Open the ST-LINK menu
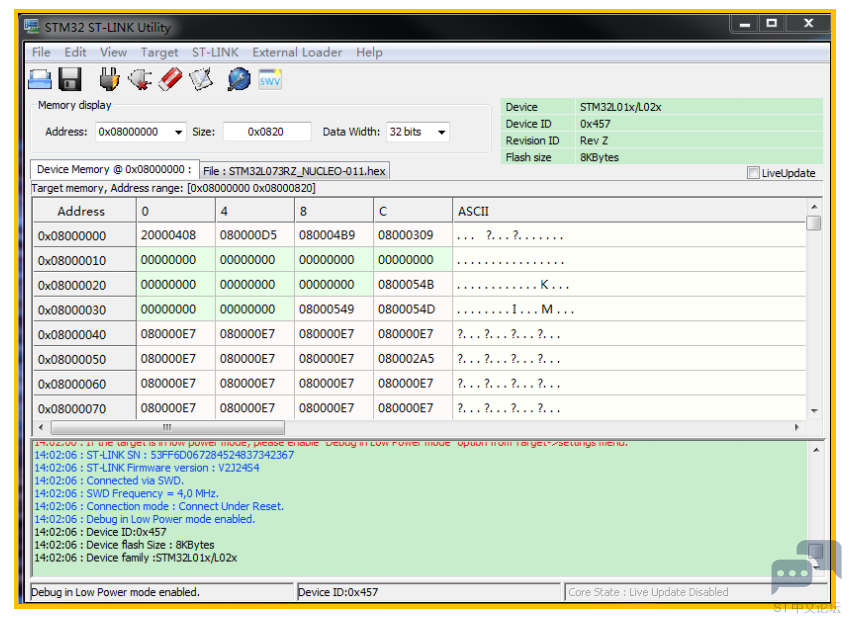Image resolution: width=850 pixels, height=623 pixels. 215,53
